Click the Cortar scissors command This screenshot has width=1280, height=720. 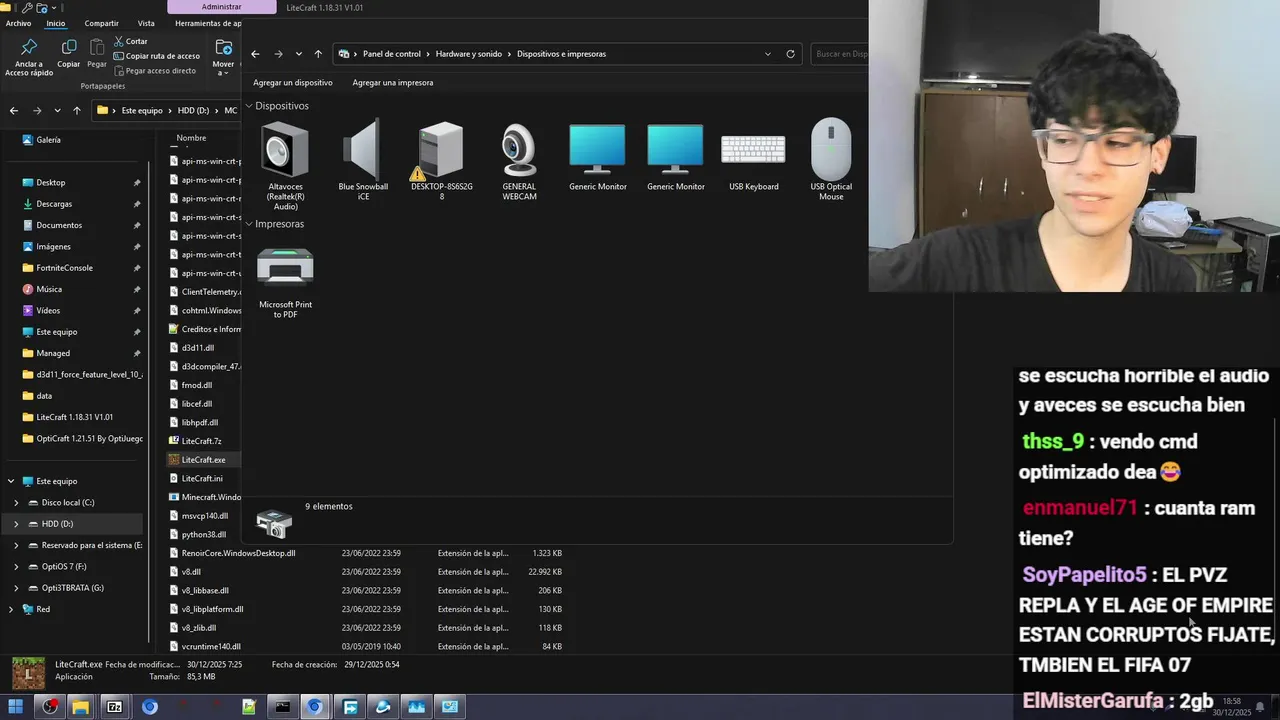[131, 41]
